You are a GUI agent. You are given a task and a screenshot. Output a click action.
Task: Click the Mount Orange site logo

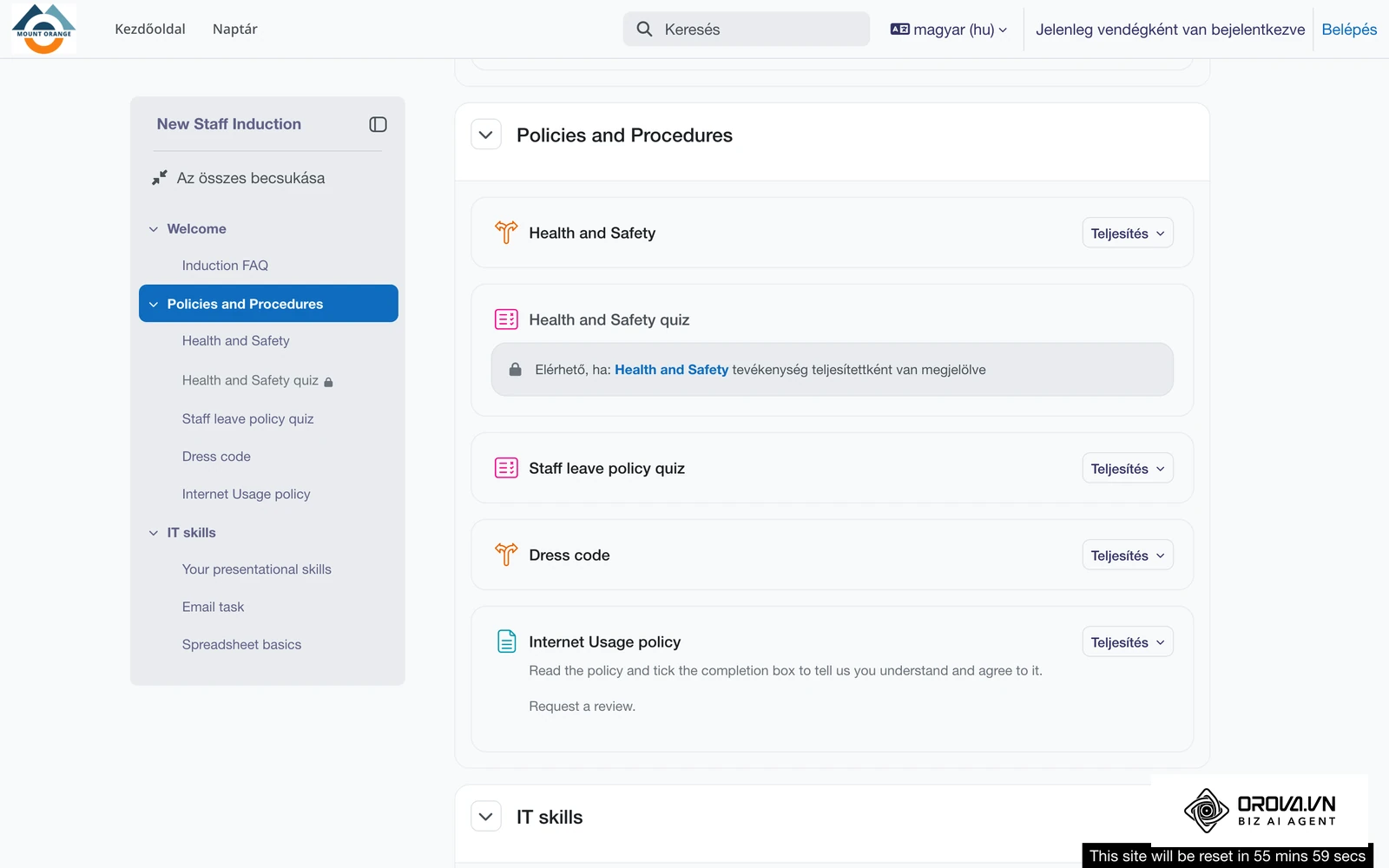[x=44, y=29]
